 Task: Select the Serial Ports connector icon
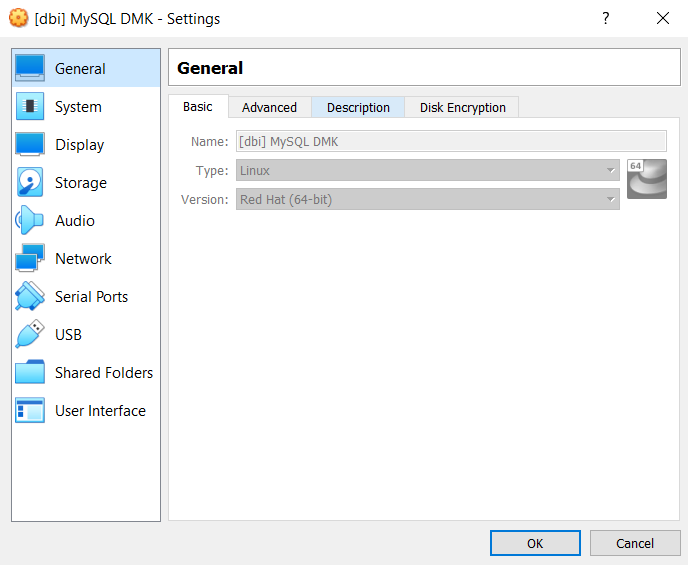[x=30, y=296]
